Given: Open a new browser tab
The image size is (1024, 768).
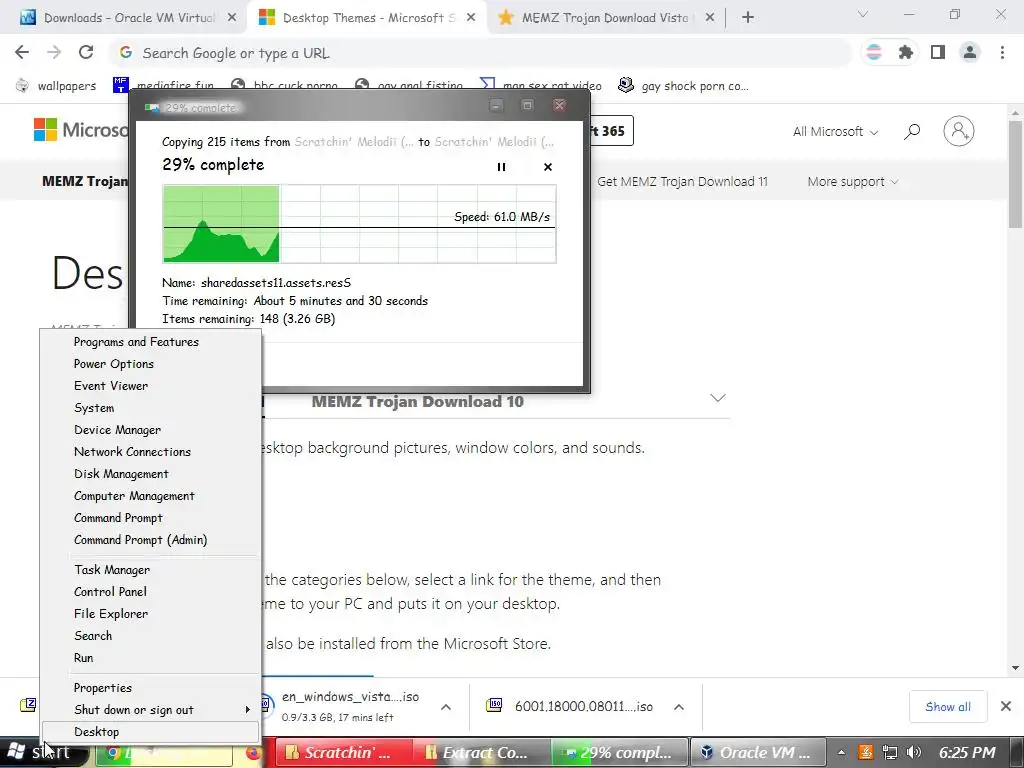Looking at the screenshot, I should 748,18.
